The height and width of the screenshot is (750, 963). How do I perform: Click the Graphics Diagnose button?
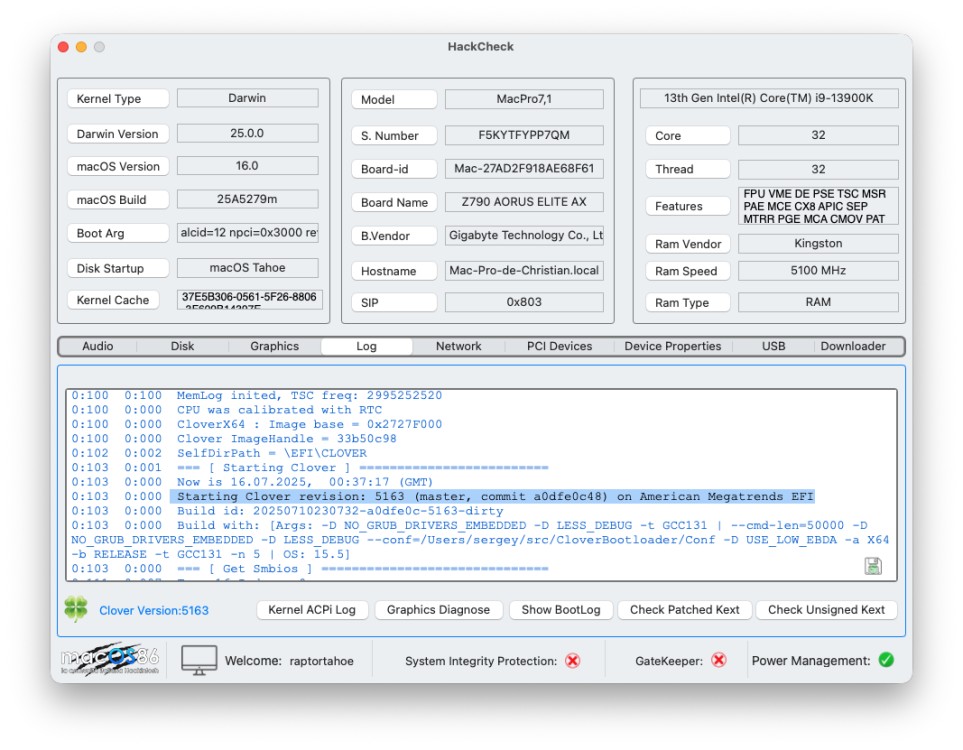click(x=439, y=610)
